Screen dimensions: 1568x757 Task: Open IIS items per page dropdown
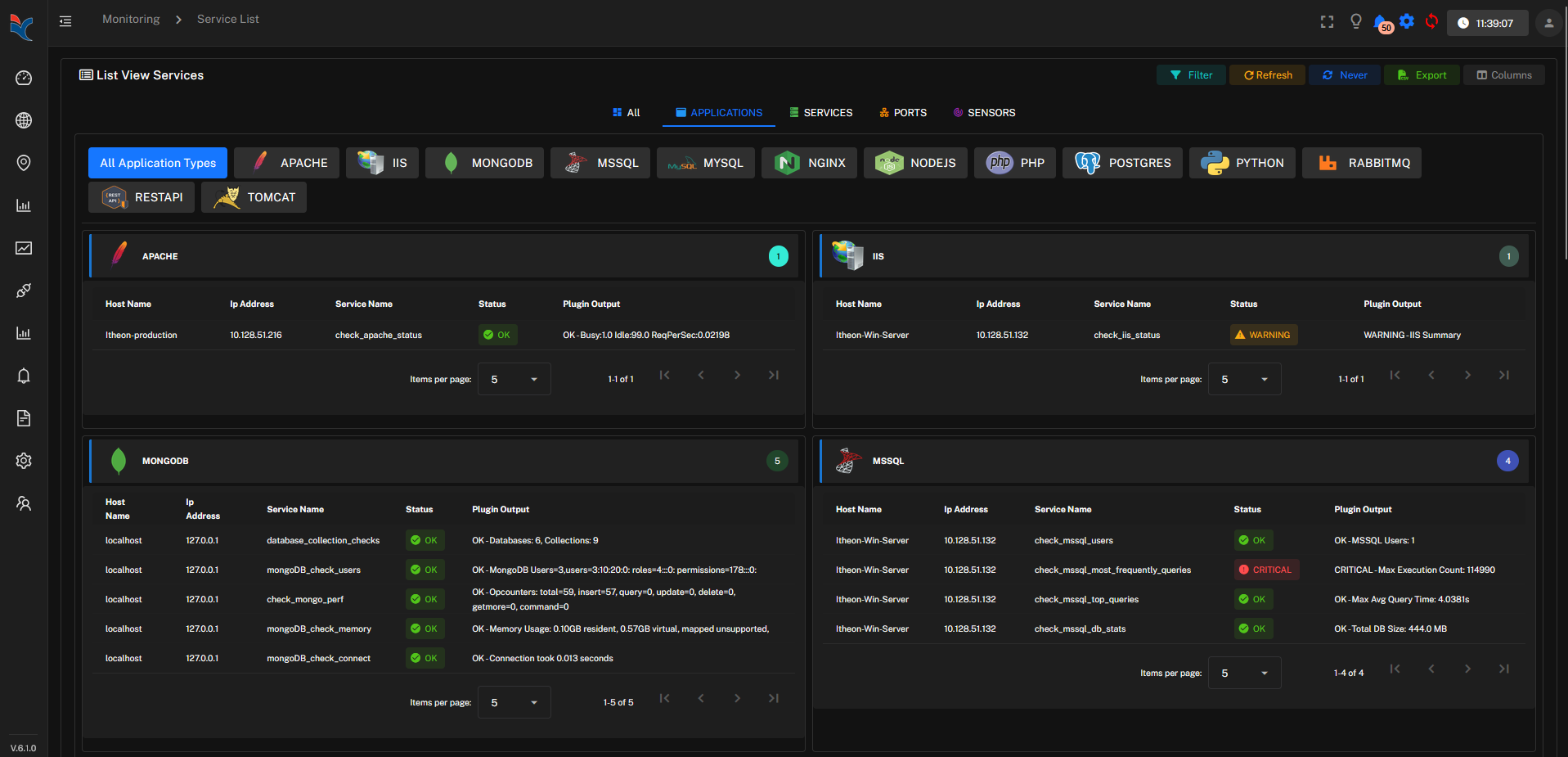1245,379
